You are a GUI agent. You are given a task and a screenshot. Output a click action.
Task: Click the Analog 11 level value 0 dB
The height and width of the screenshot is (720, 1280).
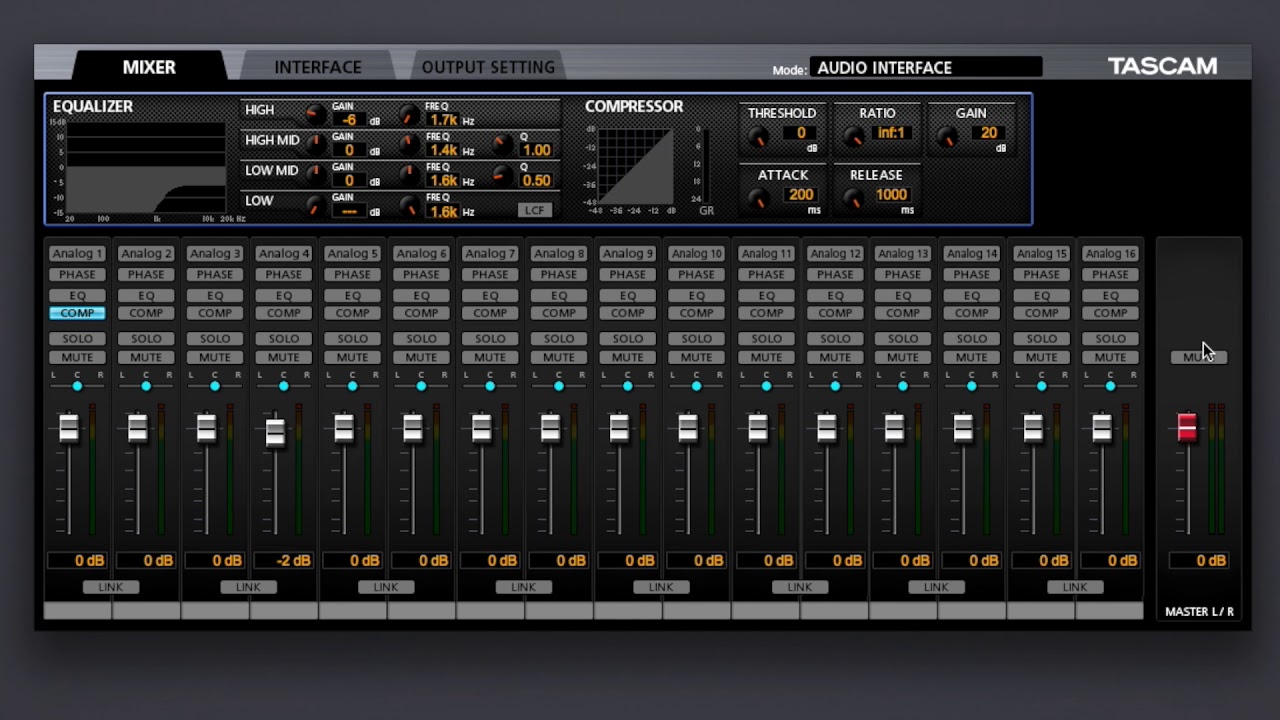(x=766, y=561)
